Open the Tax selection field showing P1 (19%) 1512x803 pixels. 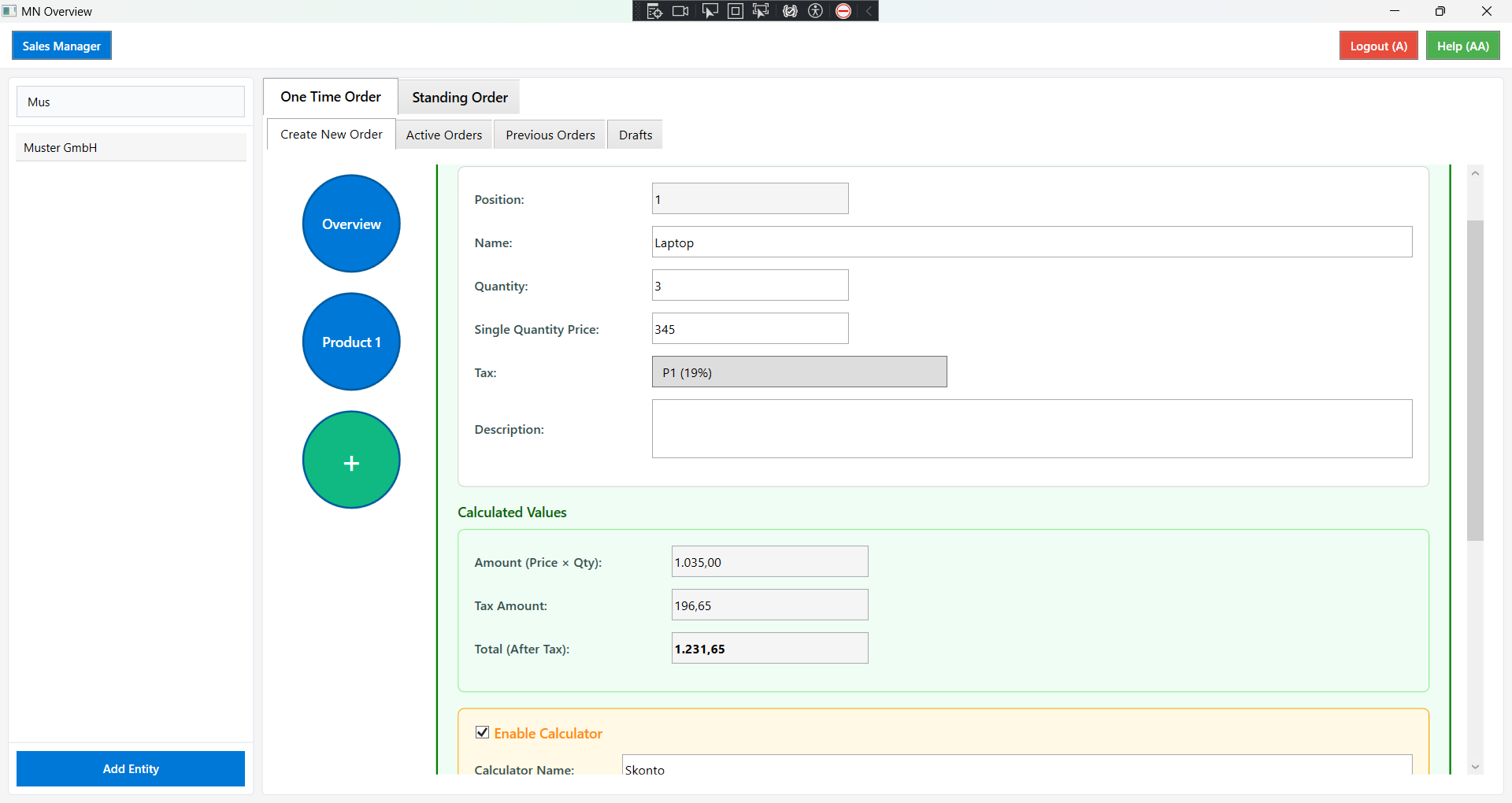click(799, 371)
